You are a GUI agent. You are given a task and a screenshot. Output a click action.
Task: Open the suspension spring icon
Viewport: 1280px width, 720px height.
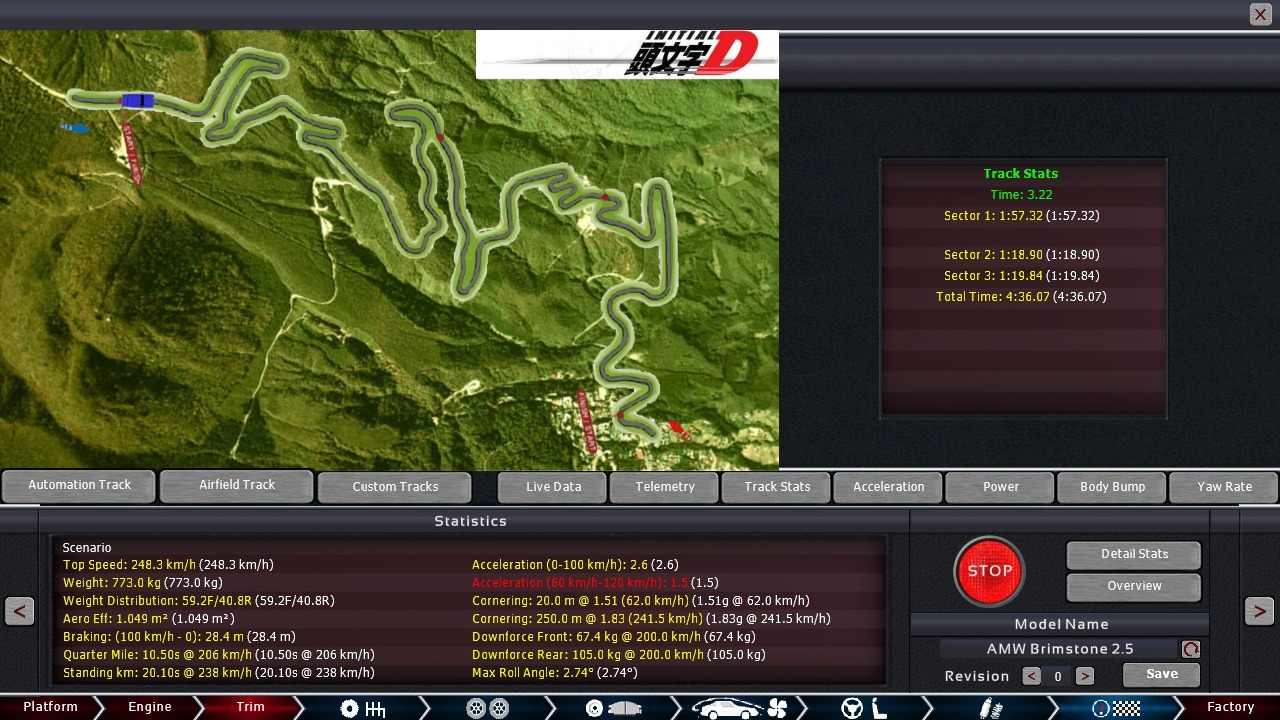[991, 708]
